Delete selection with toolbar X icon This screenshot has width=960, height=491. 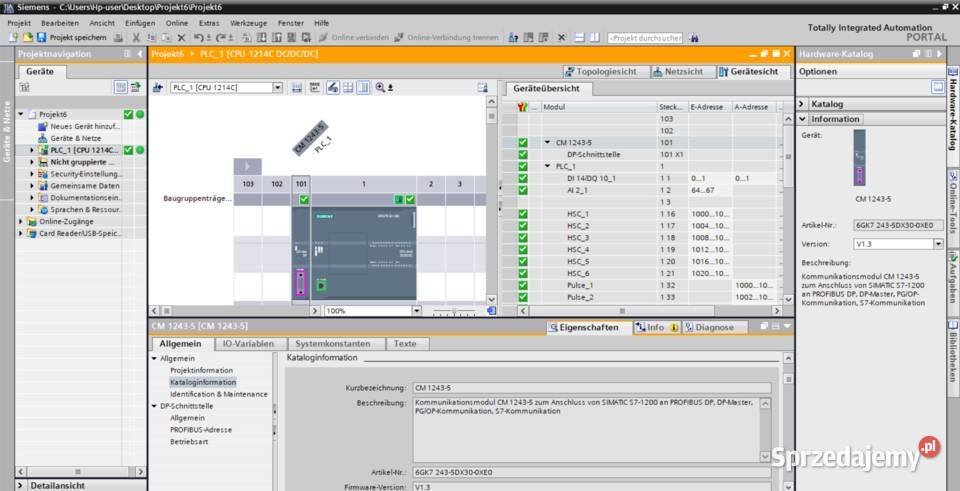[x=181, y=37]
